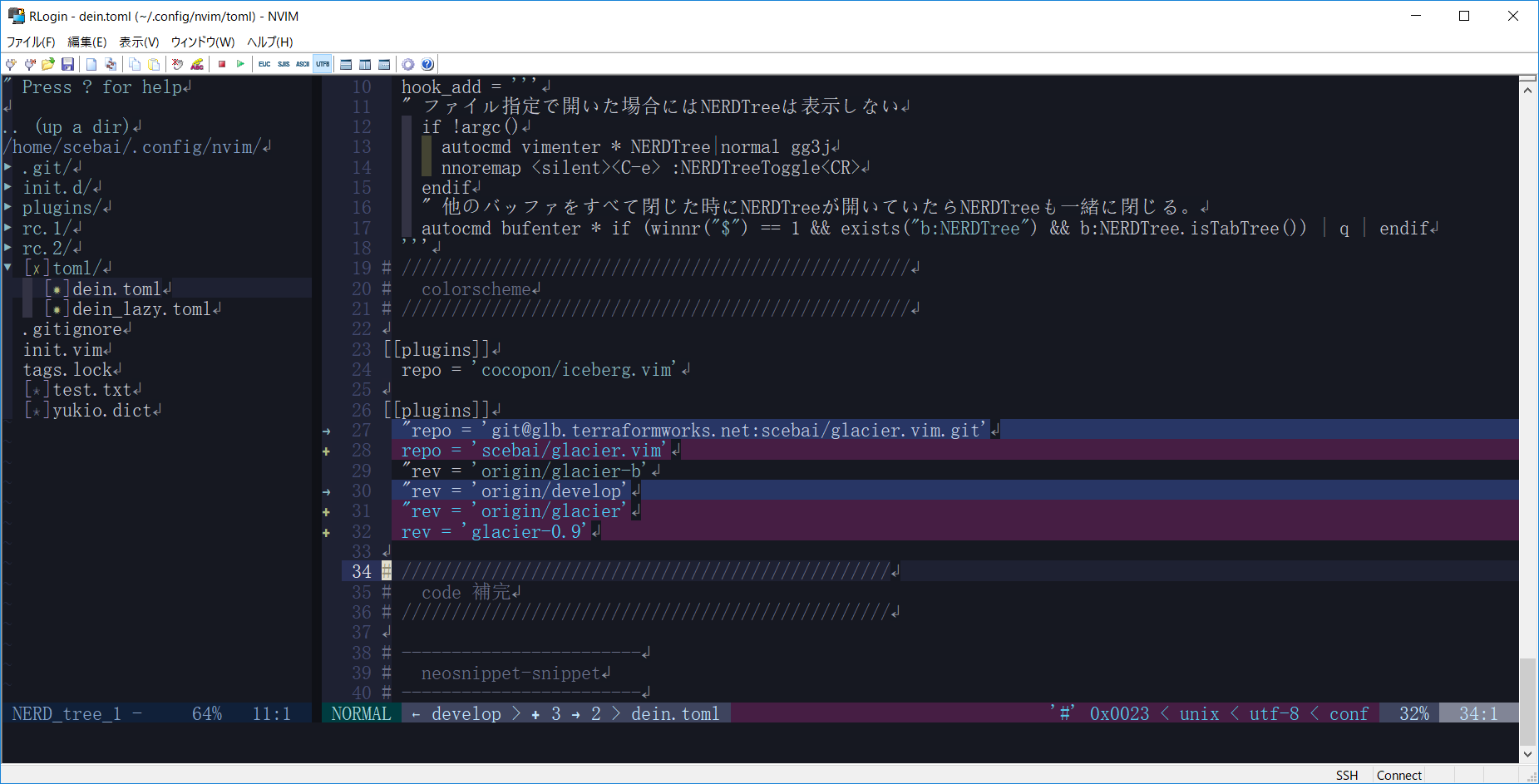Open yukio.dict in the file tree
This screenshot has width=1539, height=784.
click(x=101, y=410)
